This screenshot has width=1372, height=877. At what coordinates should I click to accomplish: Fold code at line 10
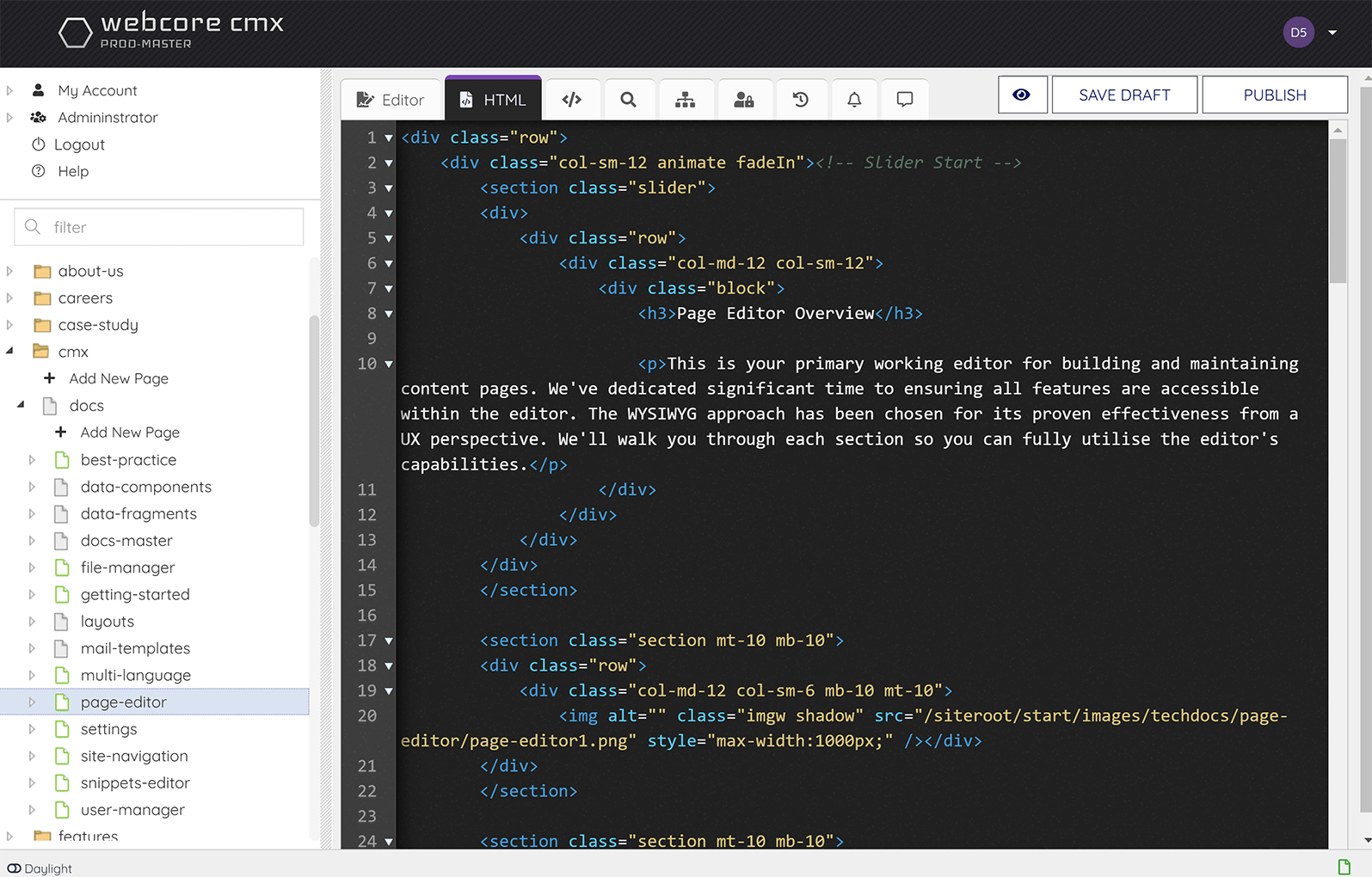(x=389, y=364)
